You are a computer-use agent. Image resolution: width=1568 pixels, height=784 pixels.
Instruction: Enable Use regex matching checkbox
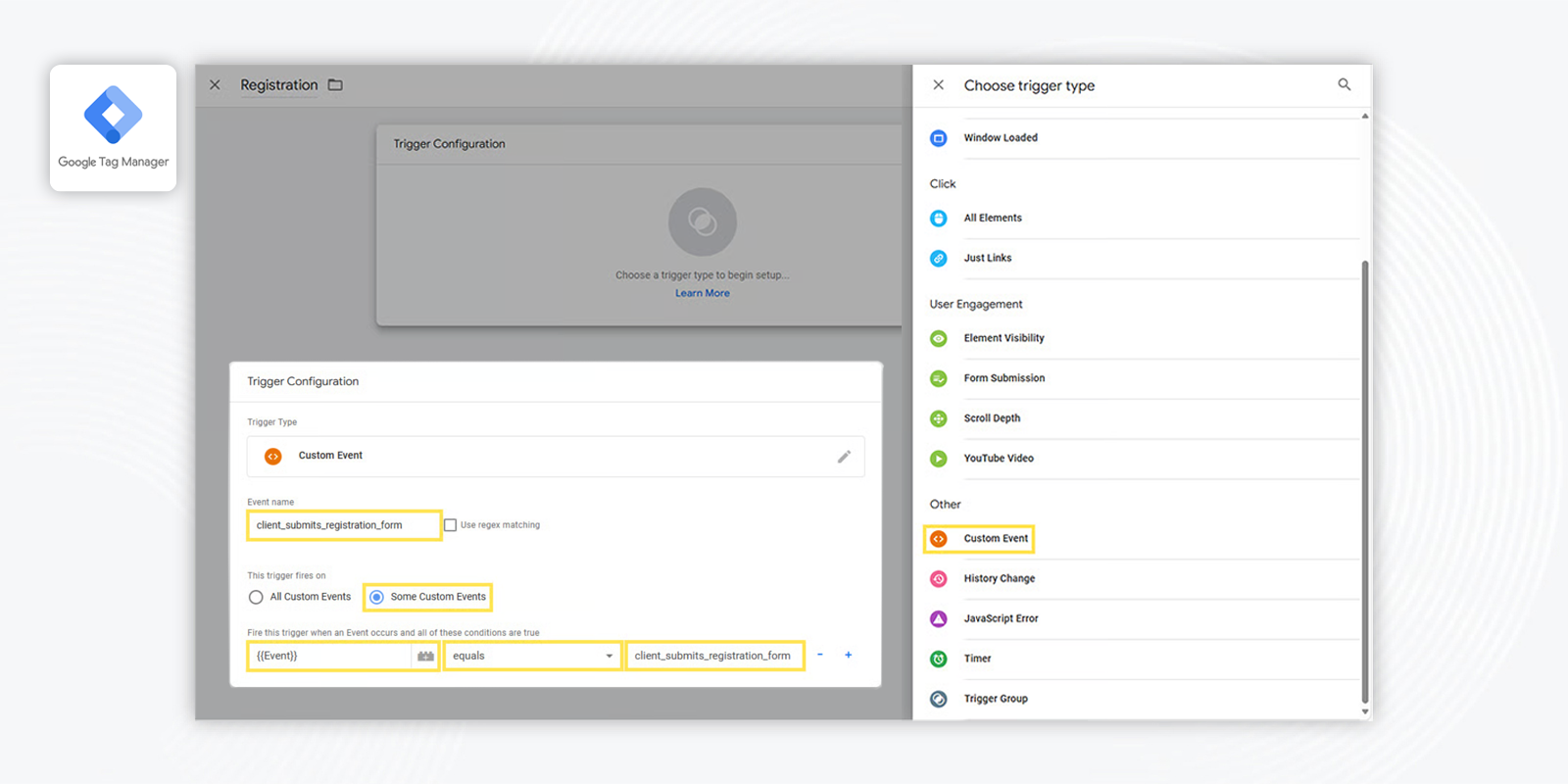[451, 525]
